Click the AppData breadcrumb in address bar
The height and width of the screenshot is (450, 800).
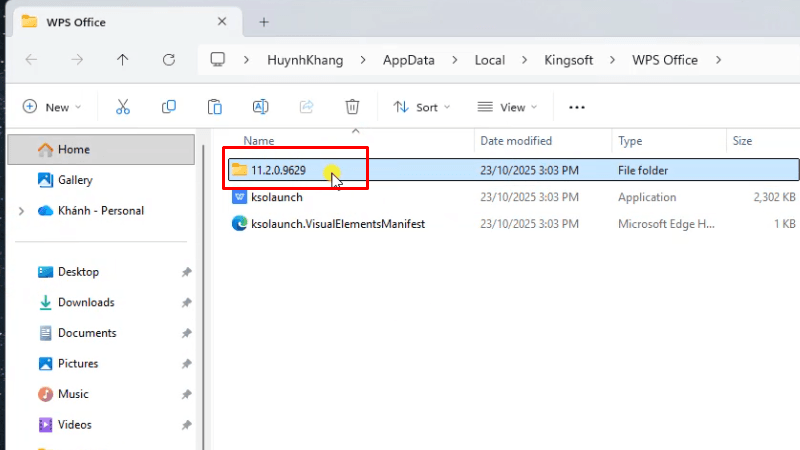pyautogui.click(x=408, y=60)
